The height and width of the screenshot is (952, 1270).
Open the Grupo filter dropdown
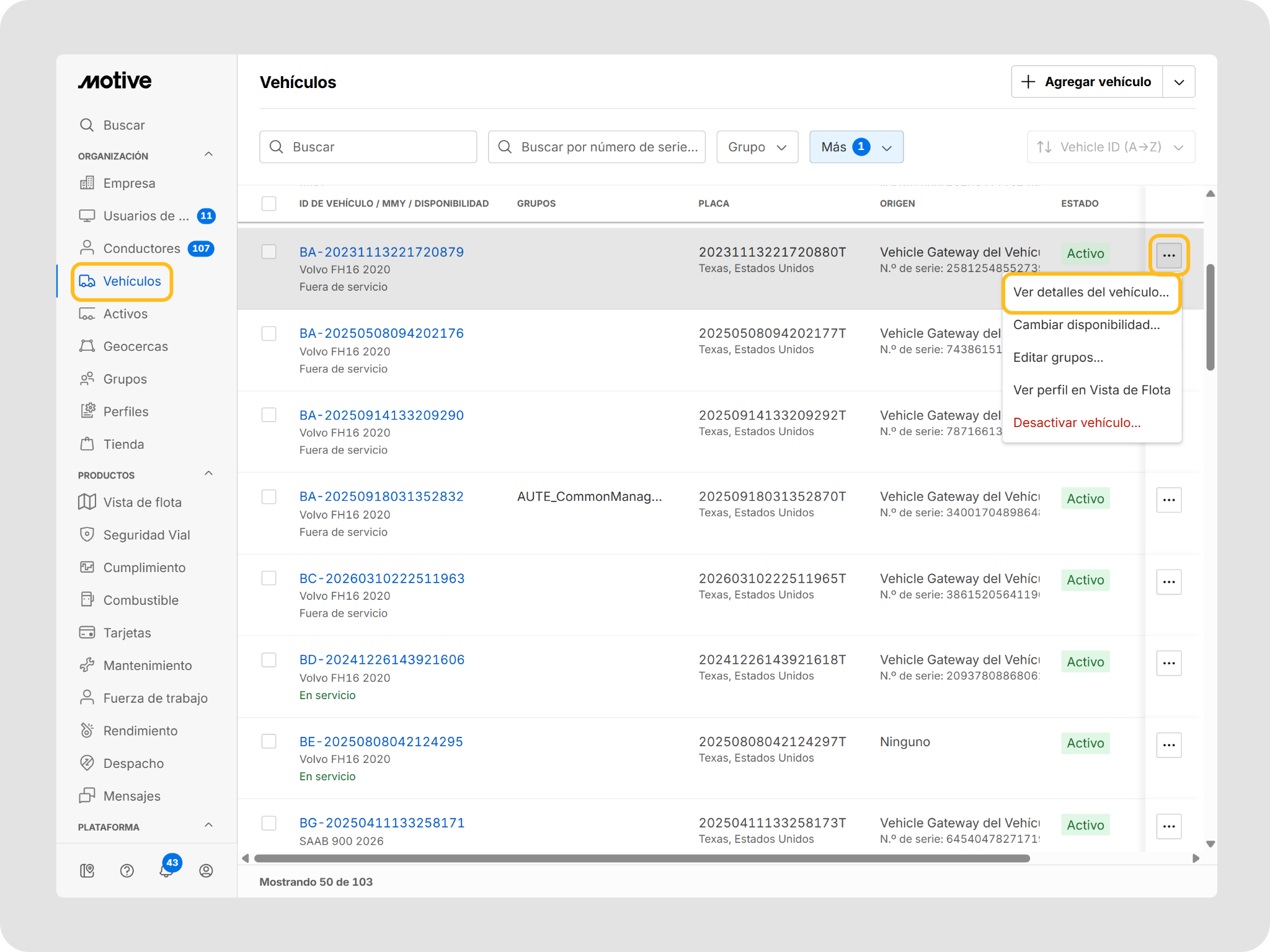[x=757, y=147]
